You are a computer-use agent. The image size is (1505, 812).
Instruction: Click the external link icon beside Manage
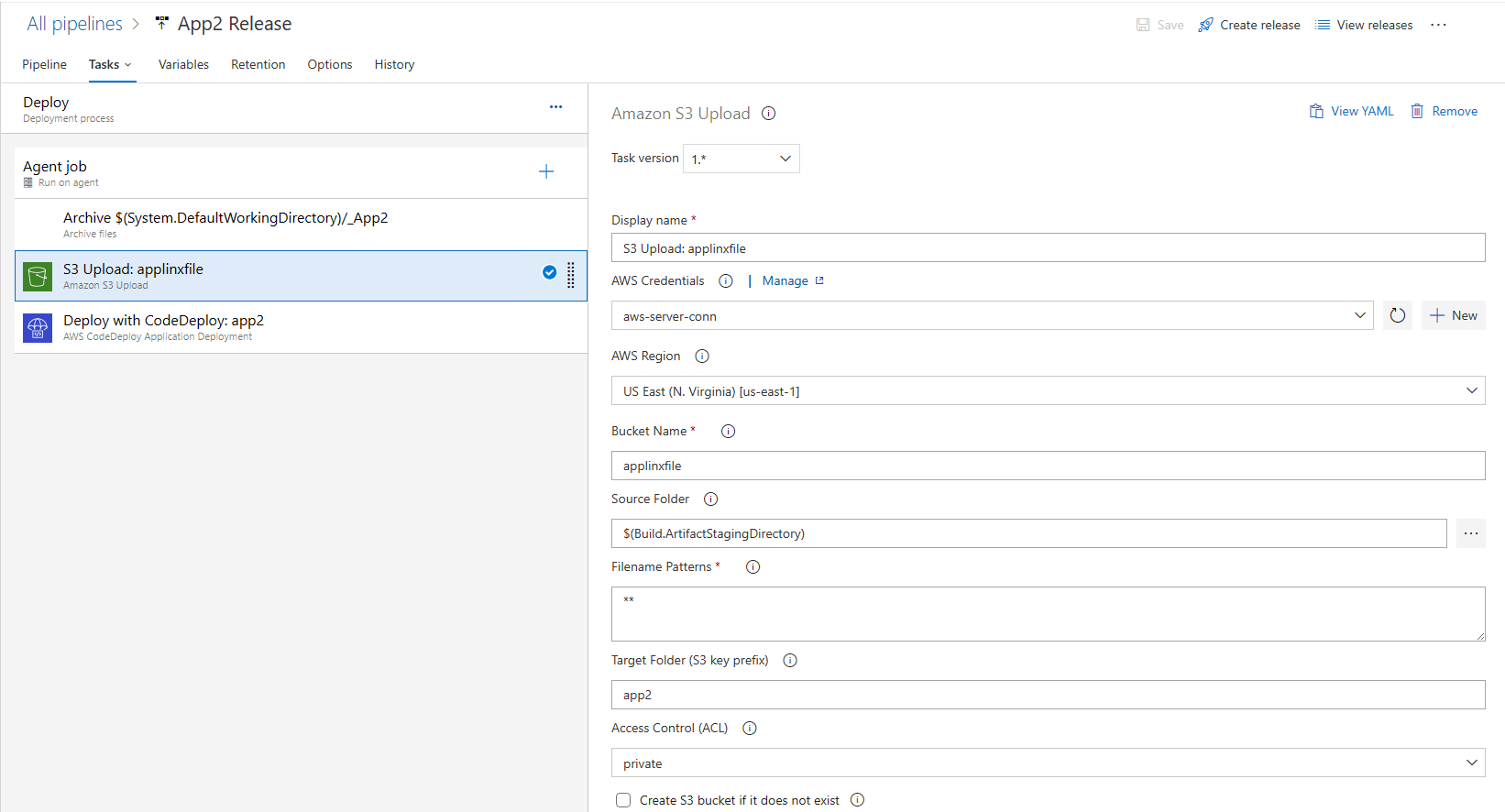819,280
